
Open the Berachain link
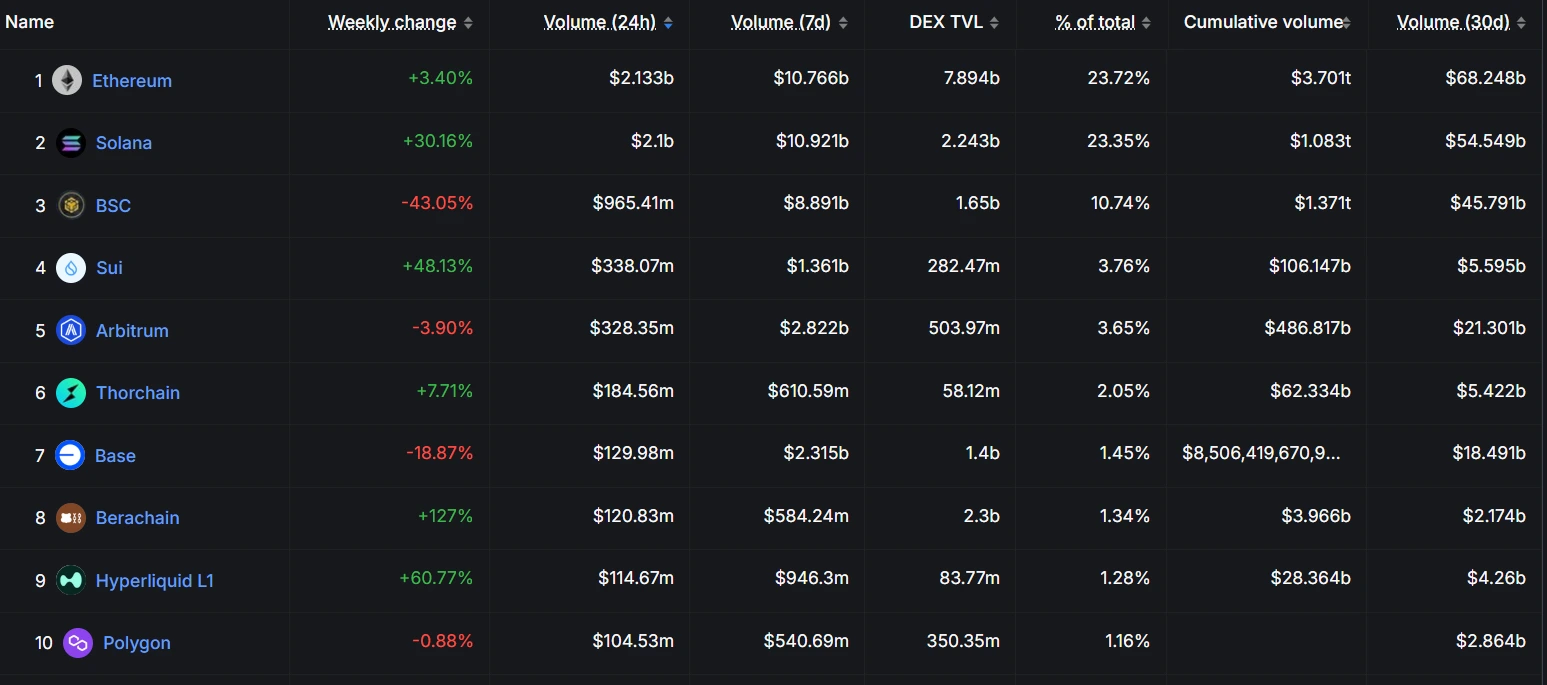138,518
